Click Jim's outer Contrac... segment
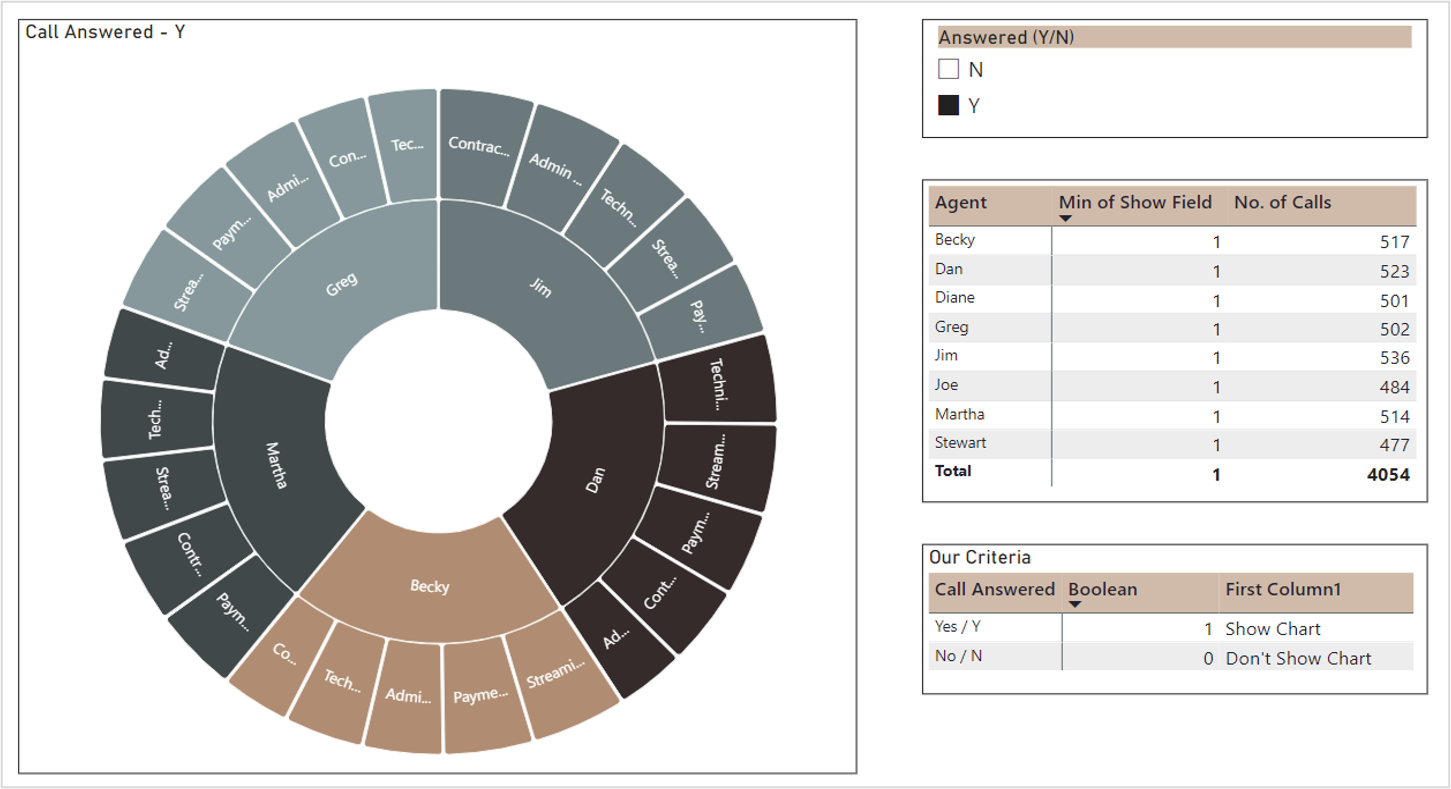Image resolution: width=1451 pixels, height=789 pixels. click(478, 146)
